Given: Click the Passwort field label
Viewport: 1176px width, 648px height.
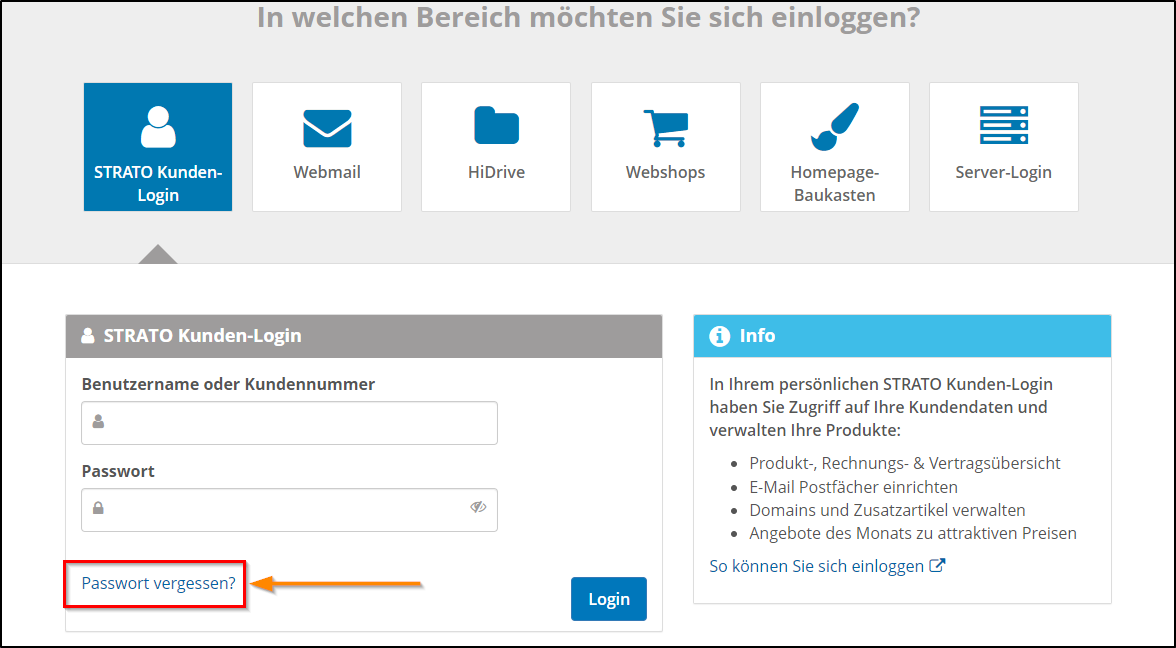Looking at the screenshot, I should [x=118, y=471].
